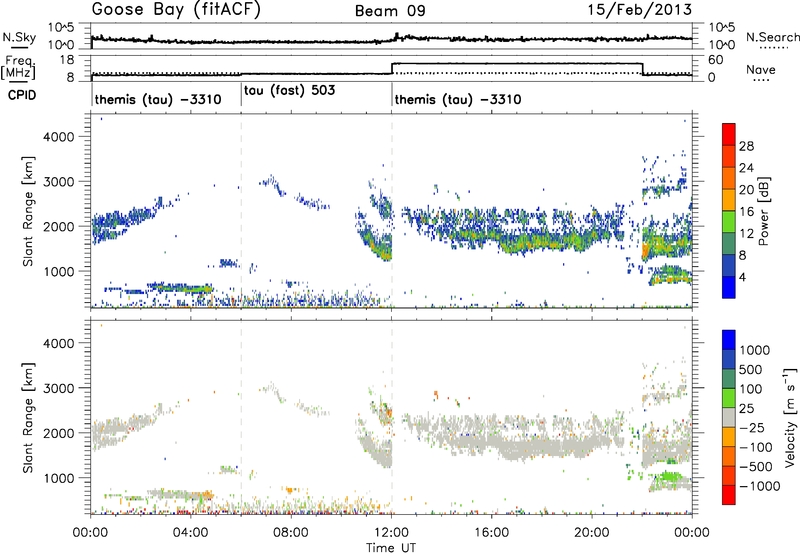Select the 4 tick on Power color bar

click(x=742, y=277)
